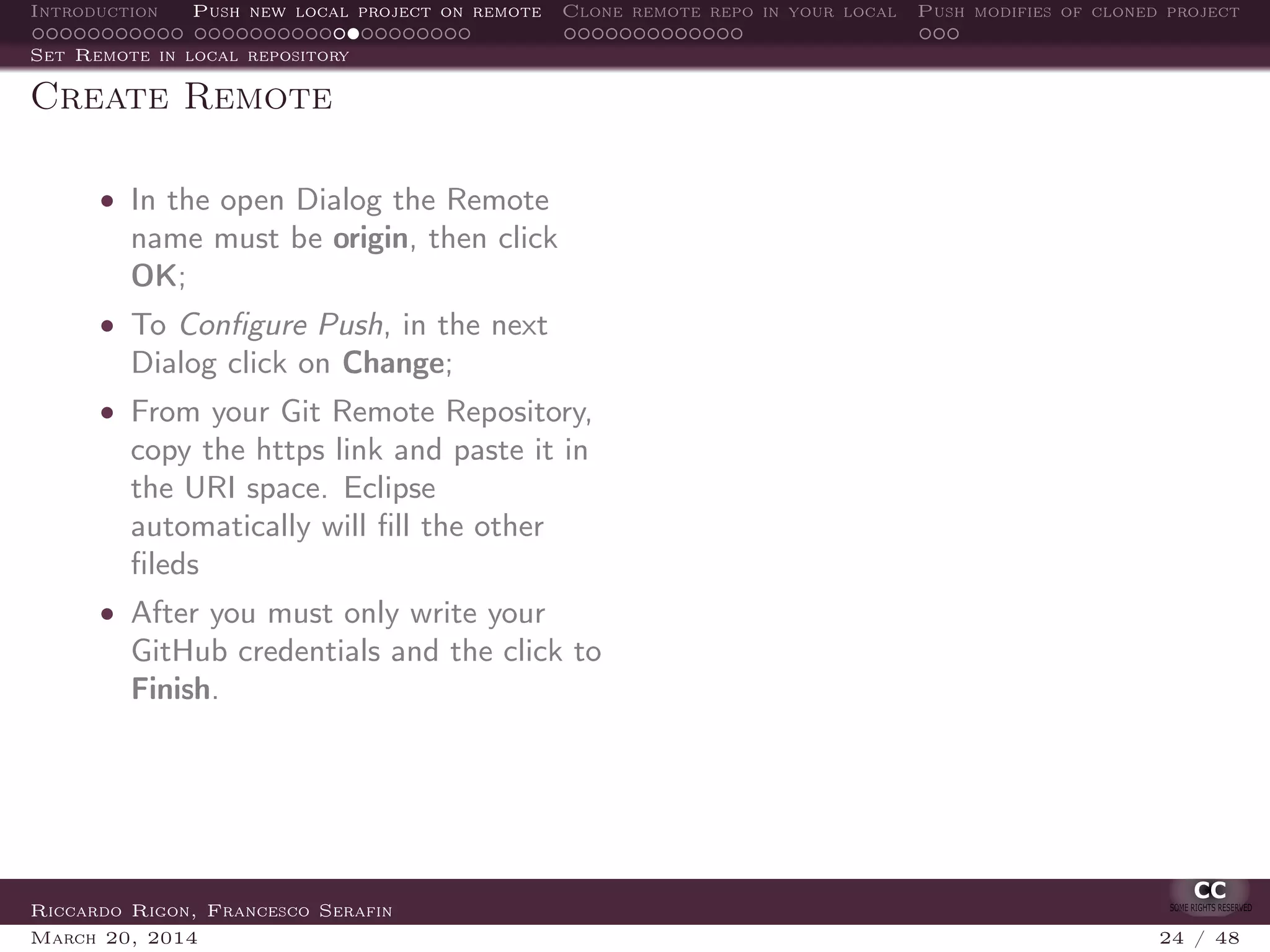The image size is (1270, 952).
Task: Click the Create Remote slide title
Action: (182, 97)
